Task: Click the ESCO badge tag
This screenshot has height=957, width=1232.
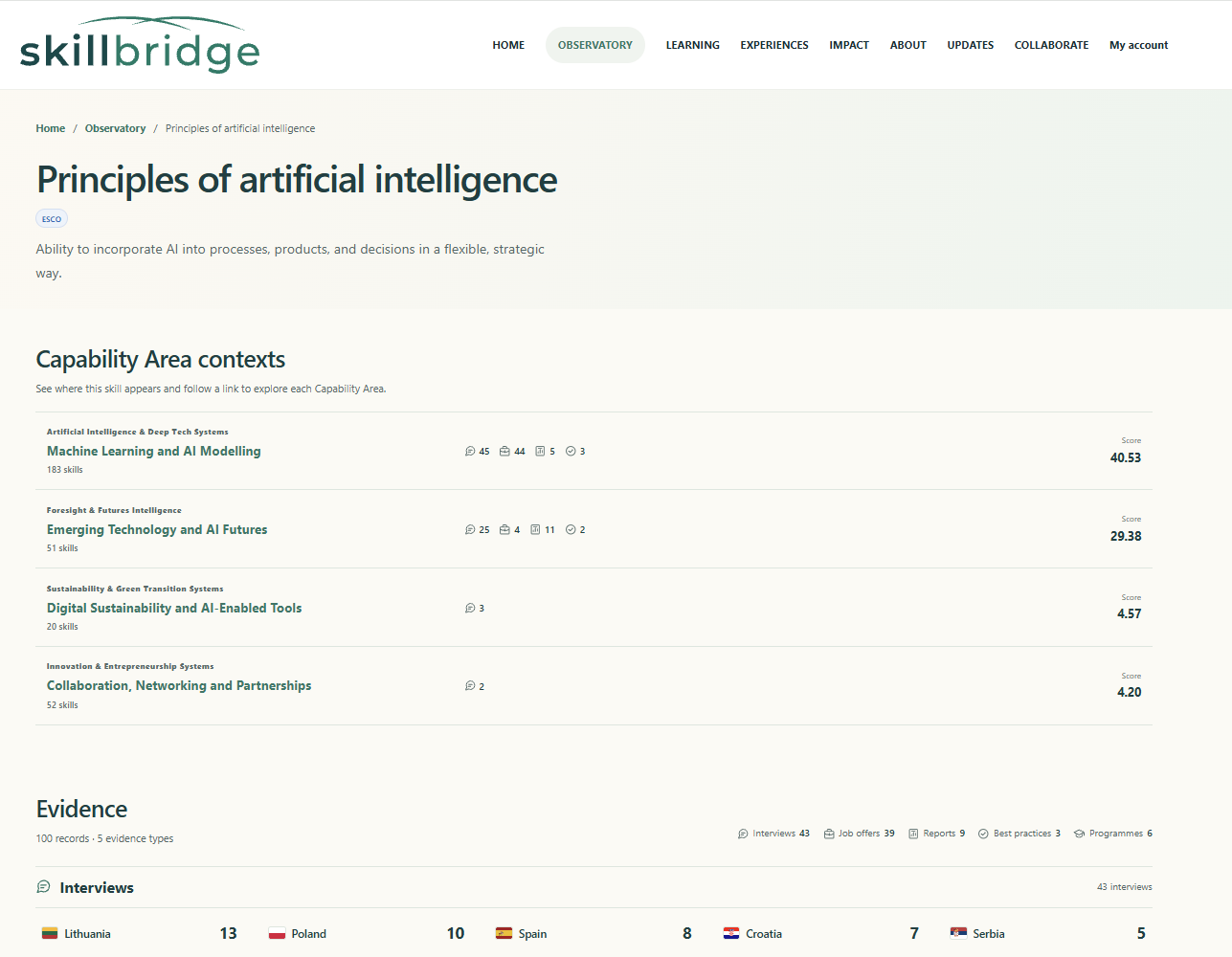Action: pos(52,219)
